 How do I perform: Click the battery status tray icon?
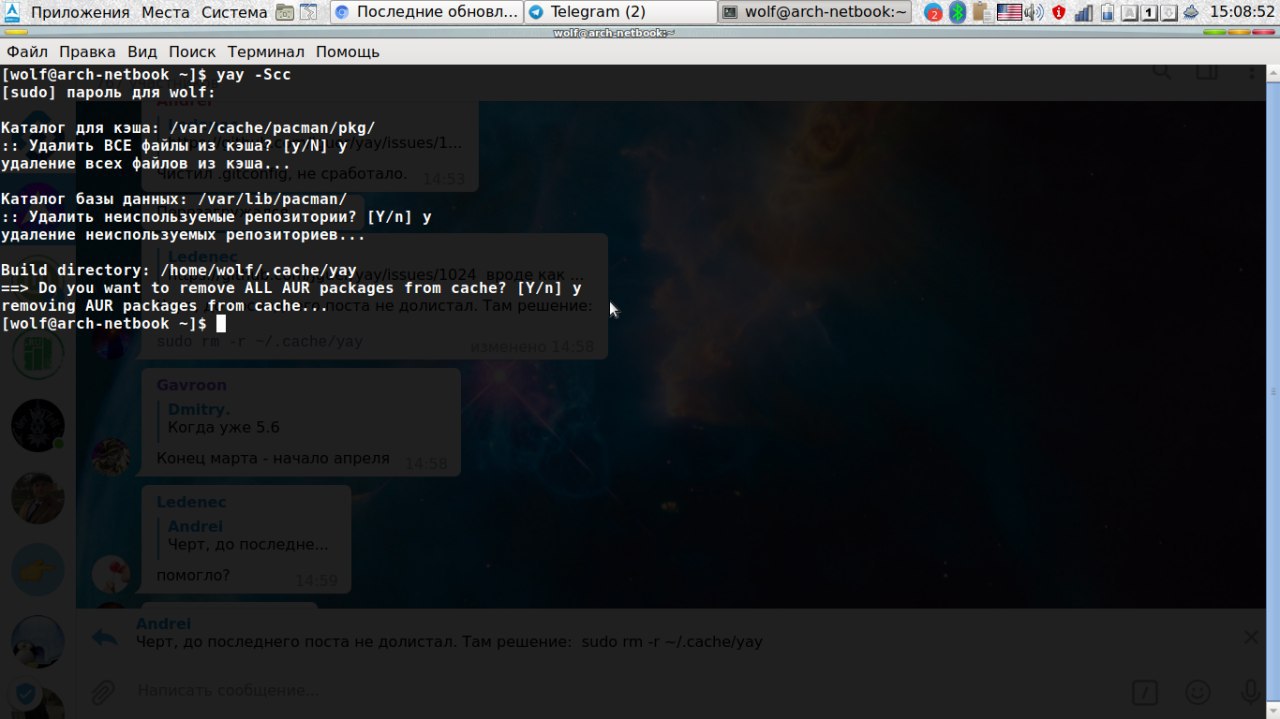coord(1106,12)
